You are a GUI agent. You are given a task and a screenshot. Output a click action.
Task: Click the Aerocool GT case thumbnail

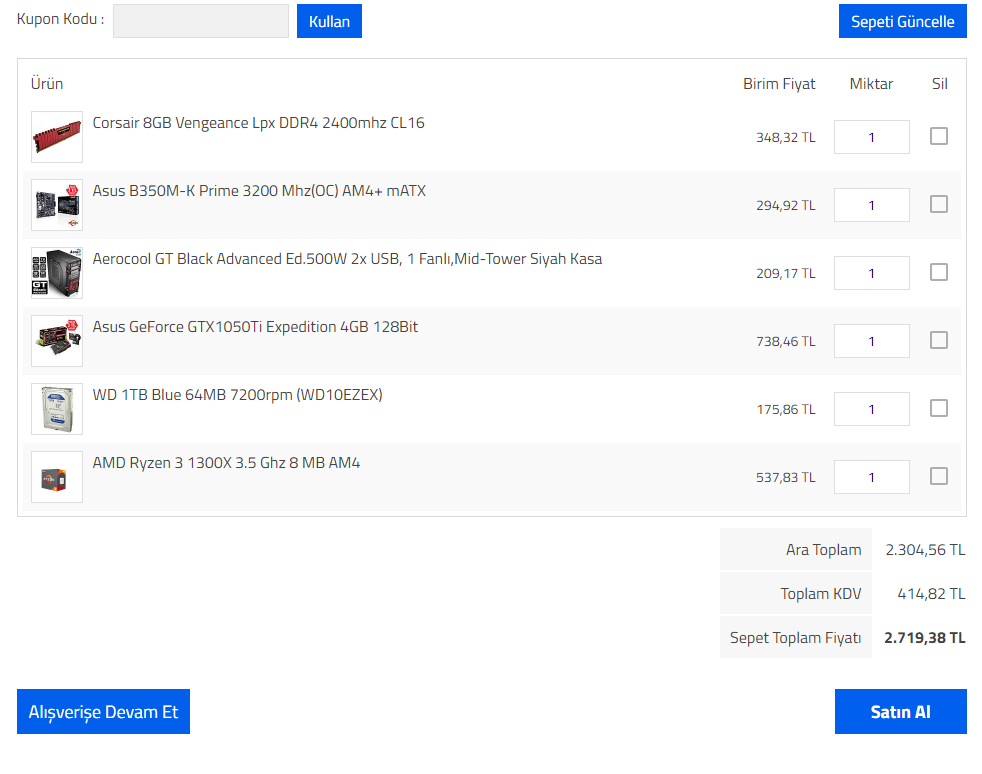(x=57, y=273)
